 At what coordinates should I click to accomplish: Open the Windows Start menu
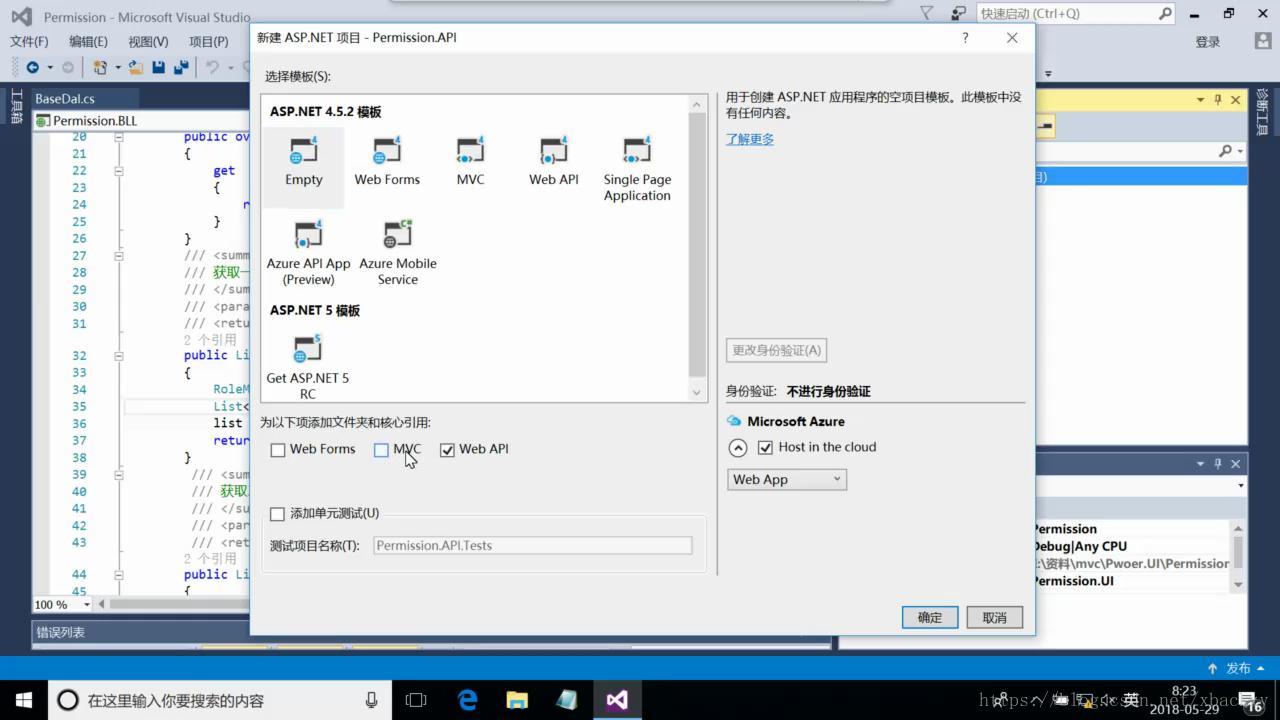[x=23, y=699]
